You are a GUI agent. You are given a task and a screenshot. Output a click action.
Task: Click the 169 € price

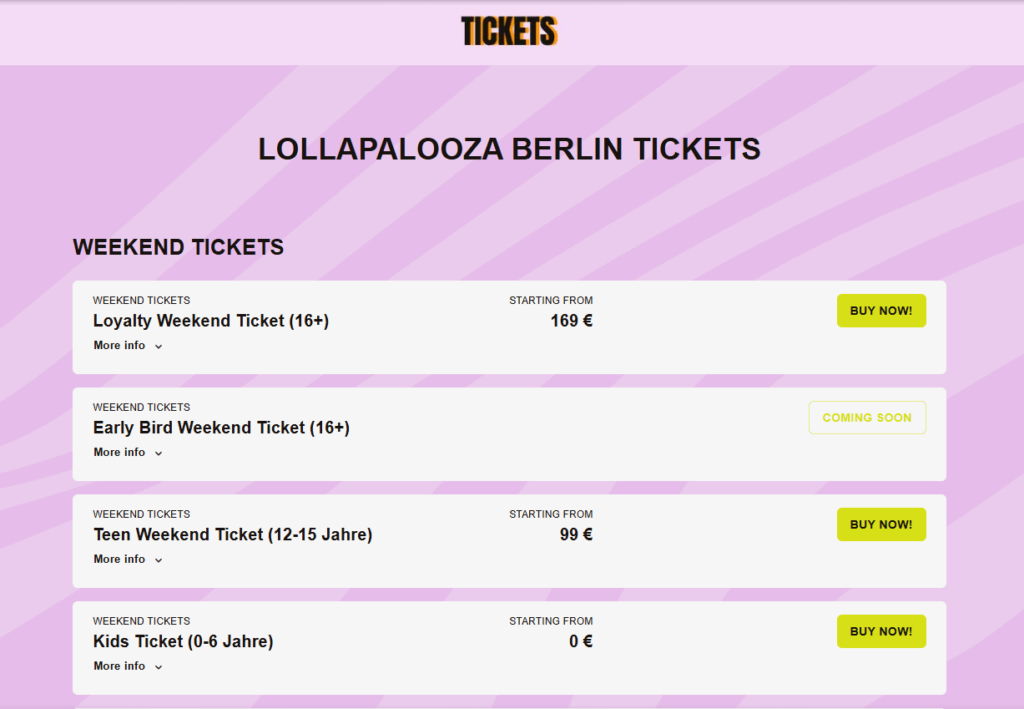571,321
